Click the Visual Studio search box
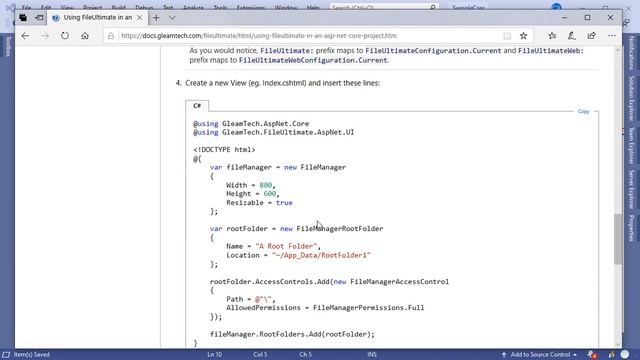This screenshot has width=640, height=360. 384,7
